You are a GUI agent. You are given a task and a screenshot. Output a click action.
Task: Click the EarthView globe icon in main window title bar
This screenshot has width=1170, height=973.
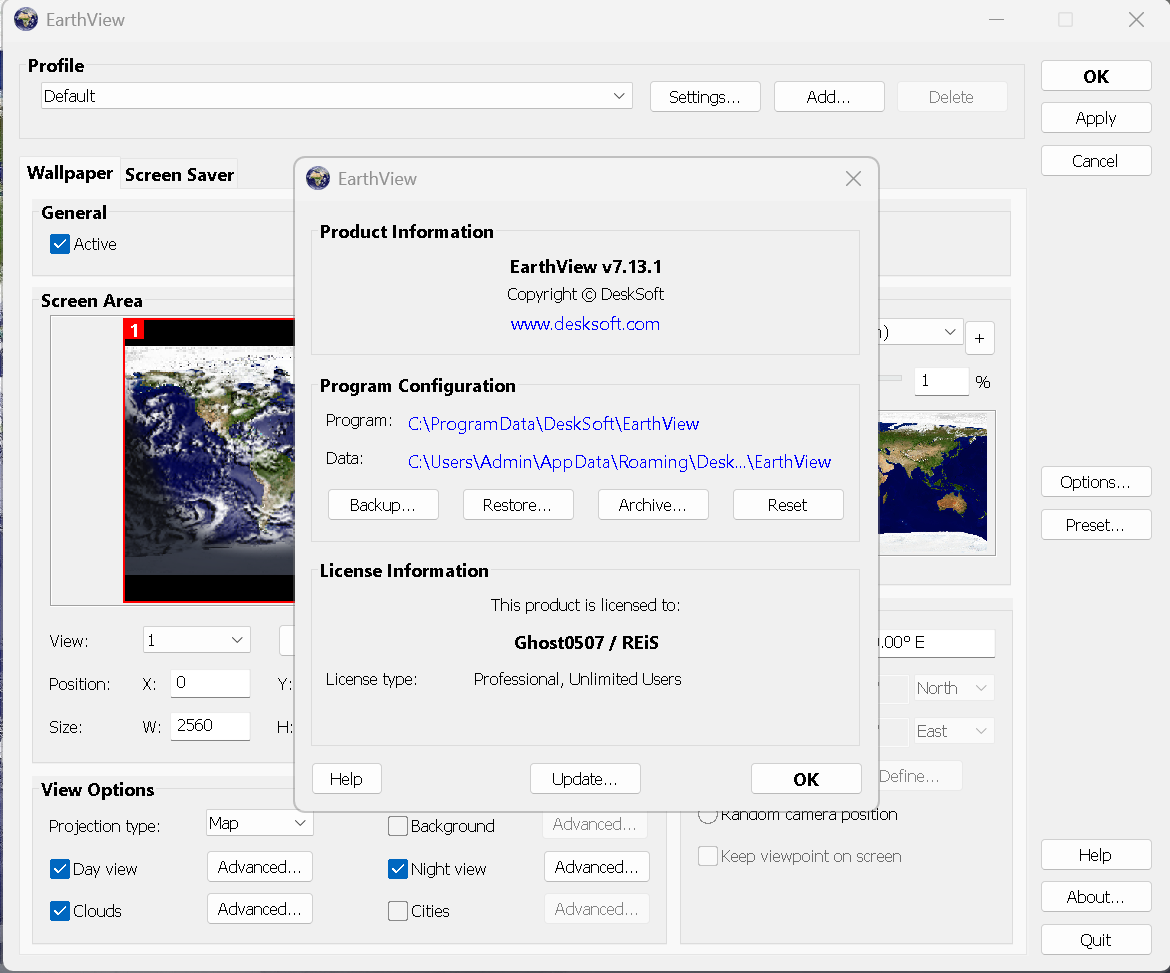26,19
